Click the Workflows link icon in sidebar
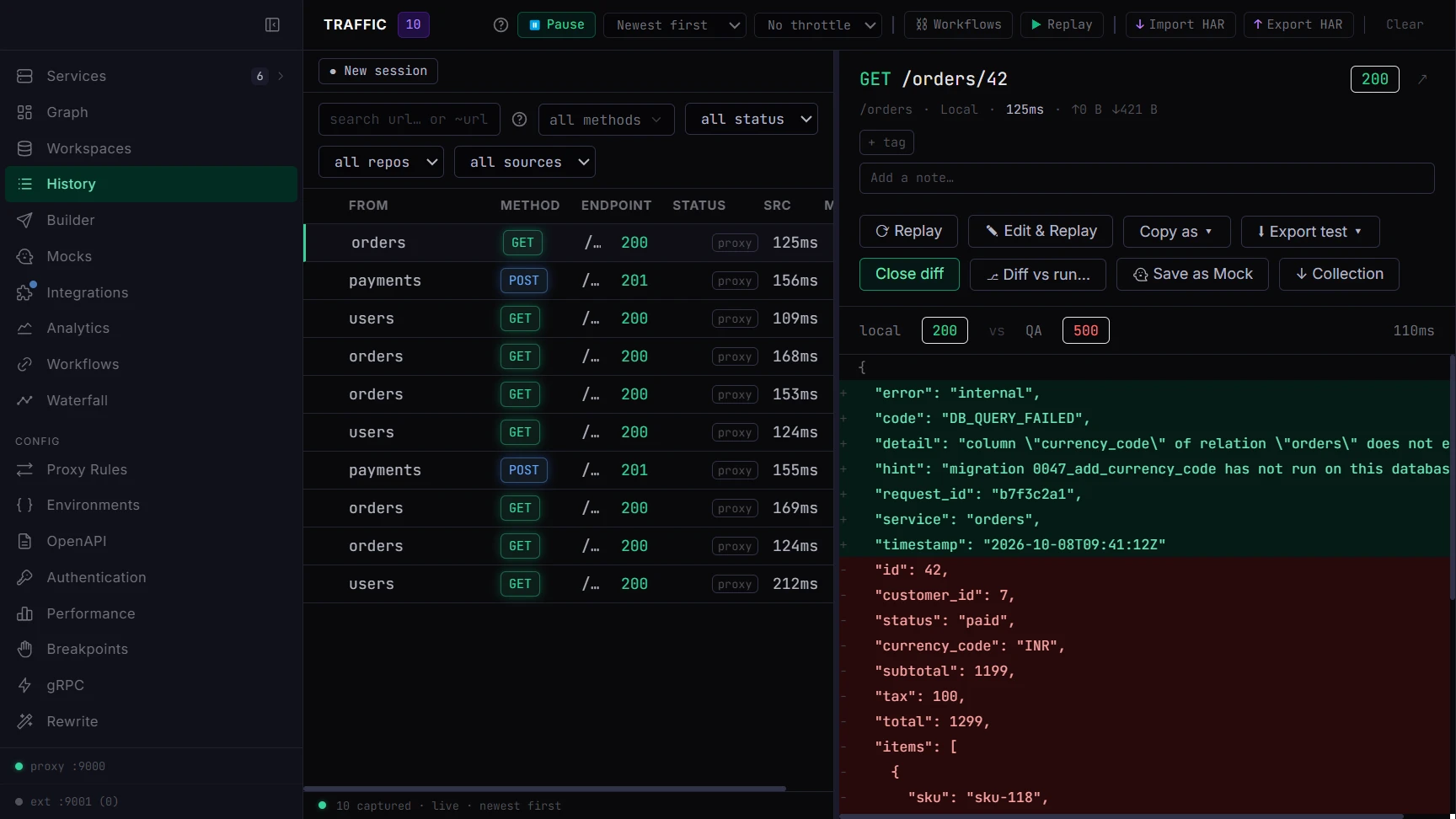This screenshot has width=1456, height=819. pos(25,364)
